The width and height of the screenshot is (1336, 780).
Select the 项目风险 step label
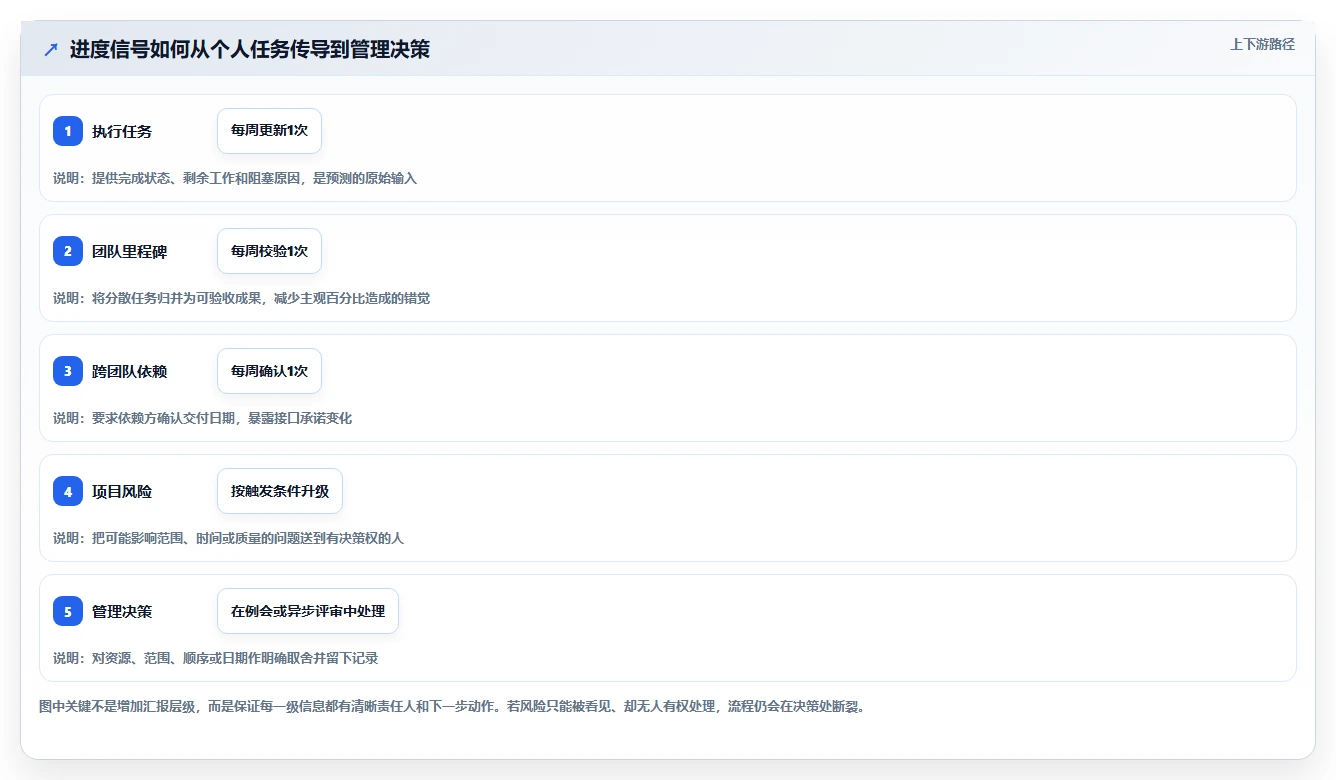click(122, 491)
